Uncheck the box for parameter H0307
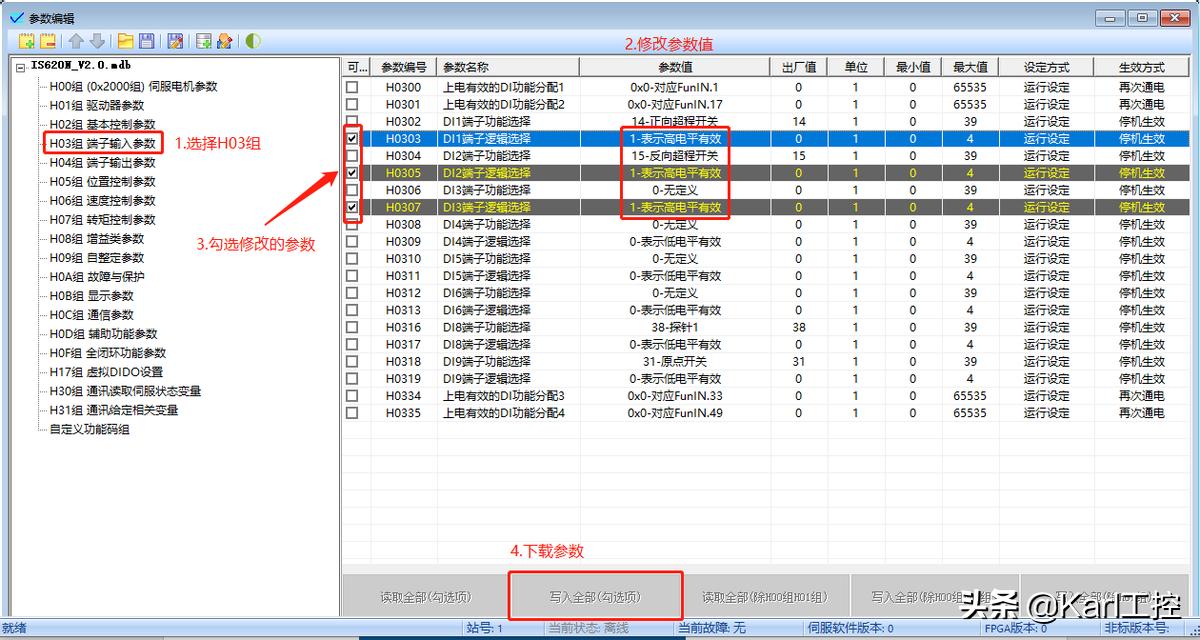This screenshot has height=640, width=1200. click(352, 207)
